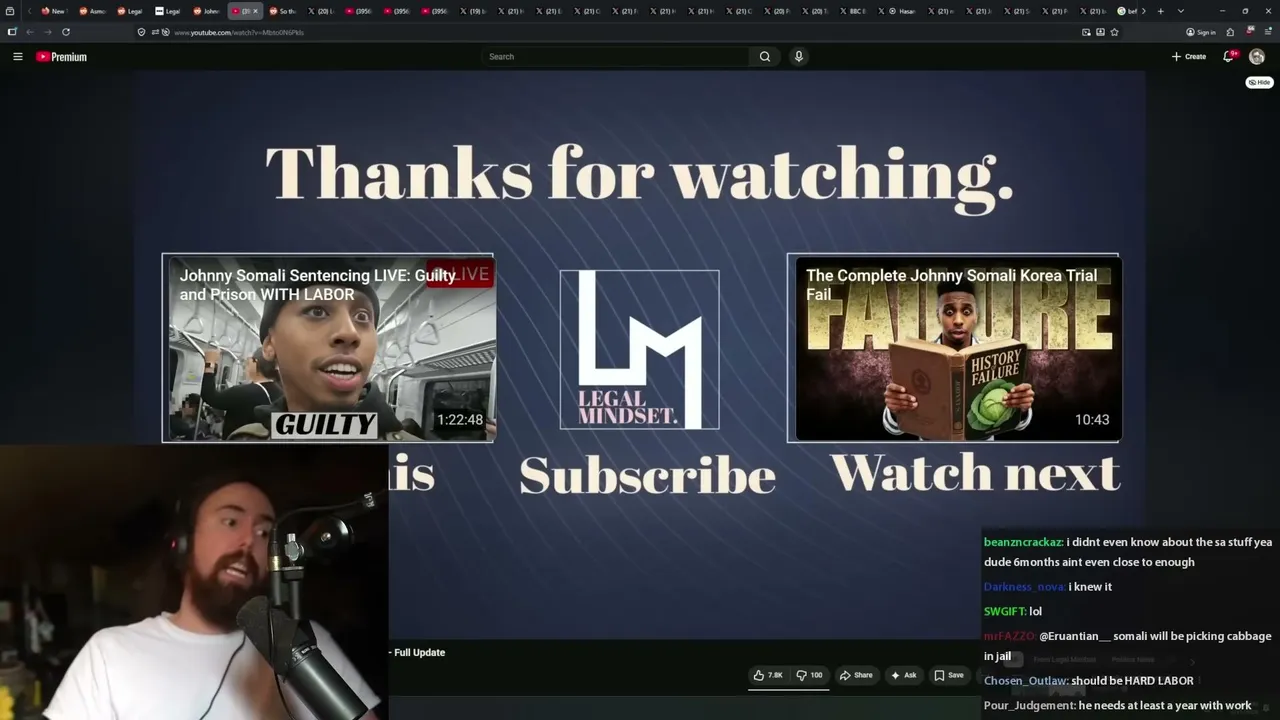Bookmark this page with the star

(1114, 32)
